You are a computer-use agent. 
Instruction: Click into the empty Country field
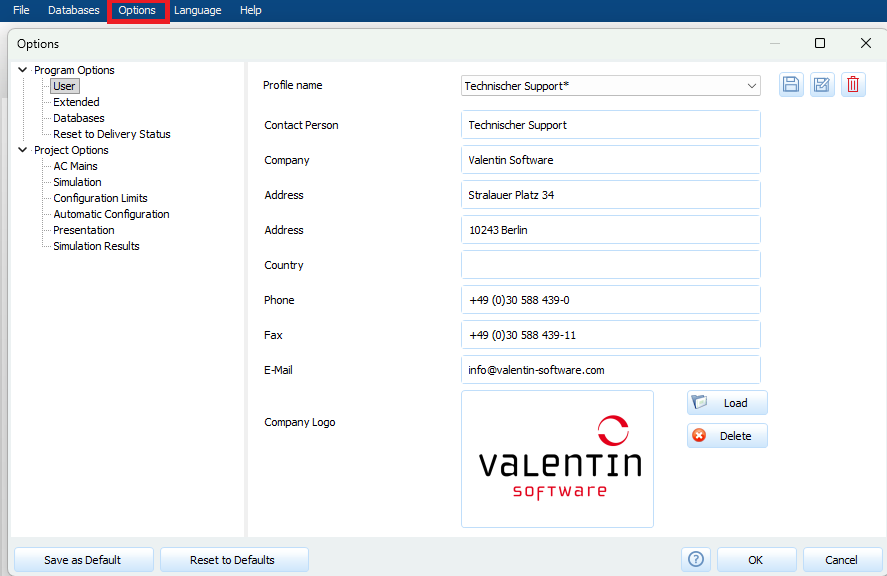tap(610, 265)
